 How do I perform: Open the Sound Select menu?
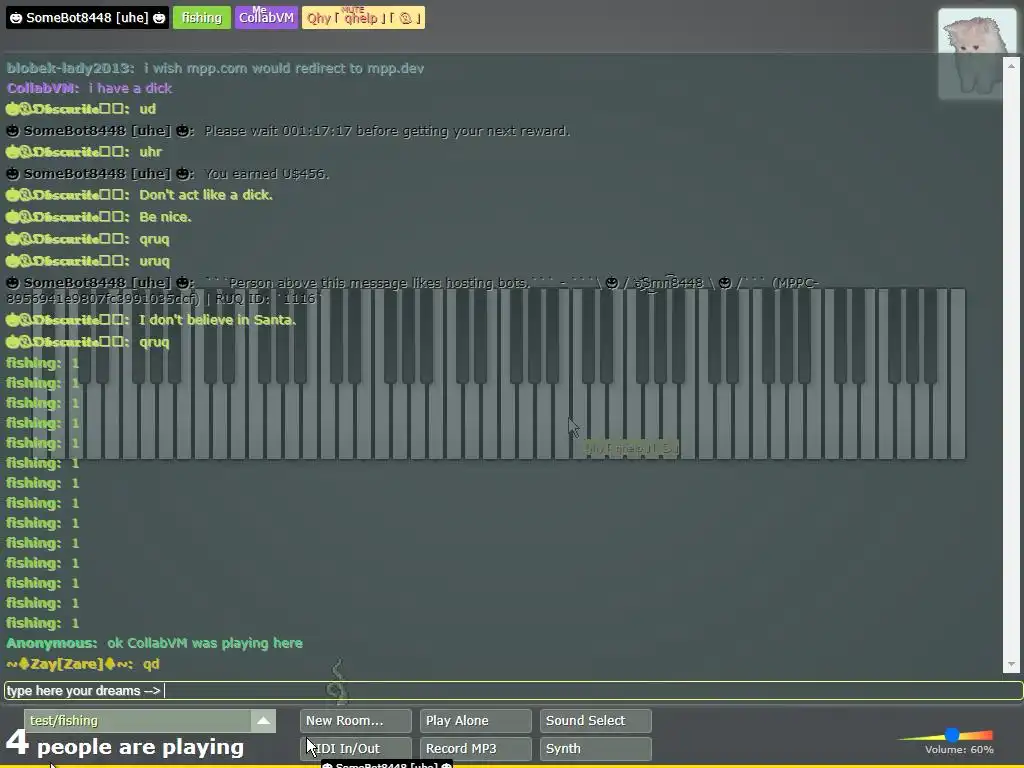point(596,721)
